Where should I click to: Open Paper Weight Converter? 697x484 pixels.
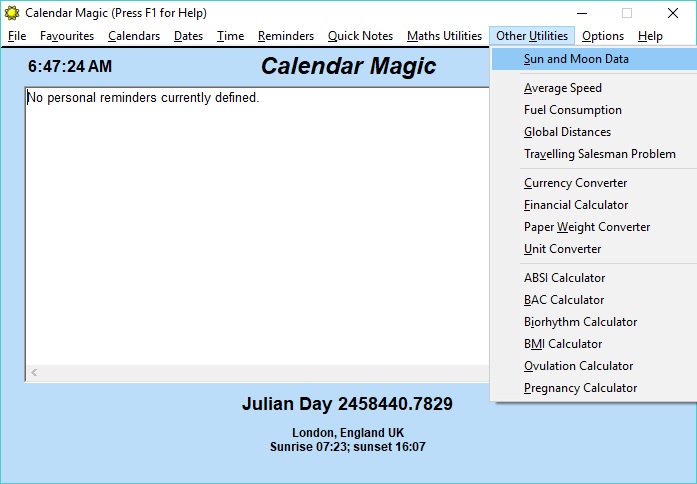(x=594, y=227)
